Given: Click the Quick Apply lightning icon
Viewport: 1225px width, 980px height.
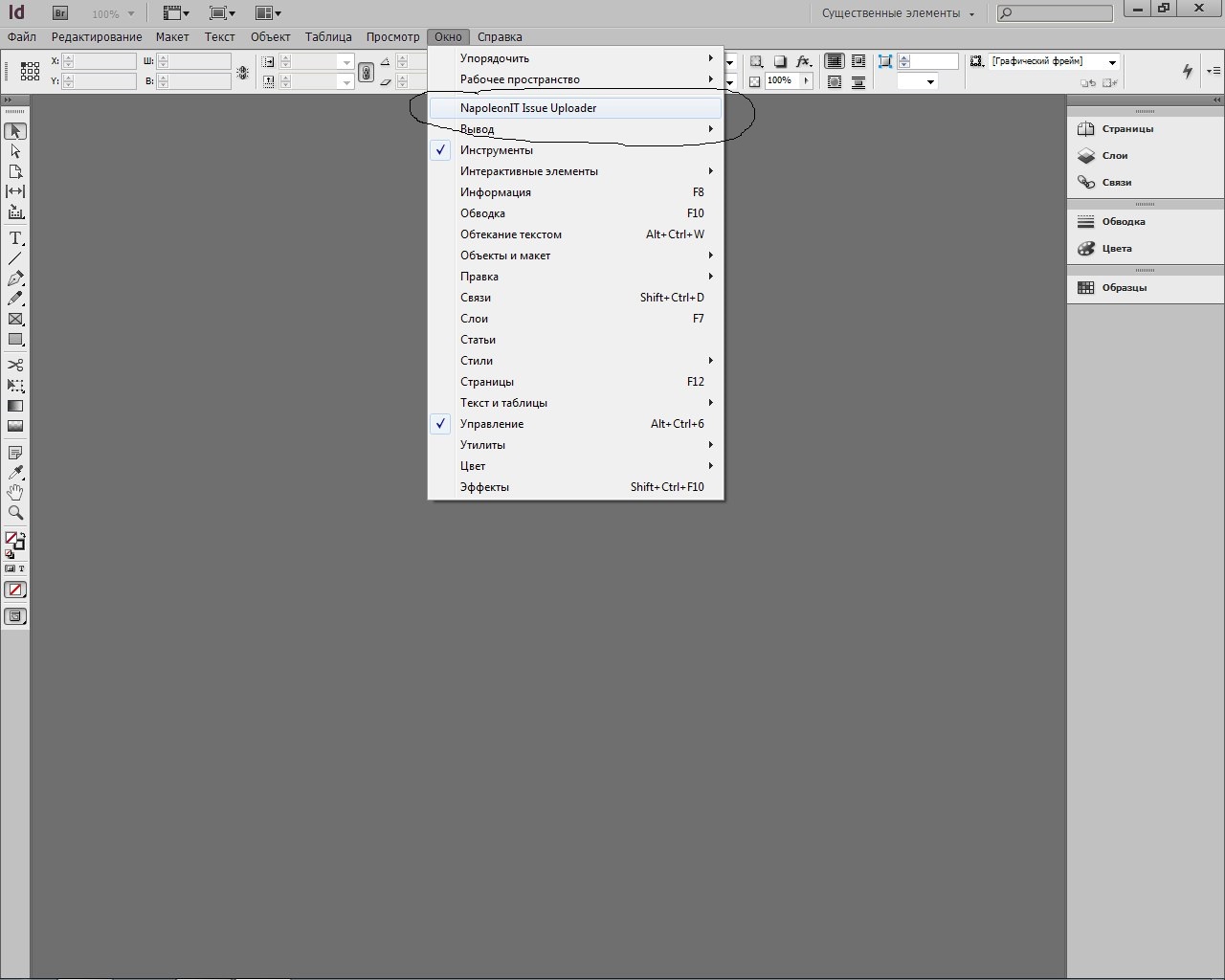Looking at the screenshot, I should click(x=1188, y=71).
